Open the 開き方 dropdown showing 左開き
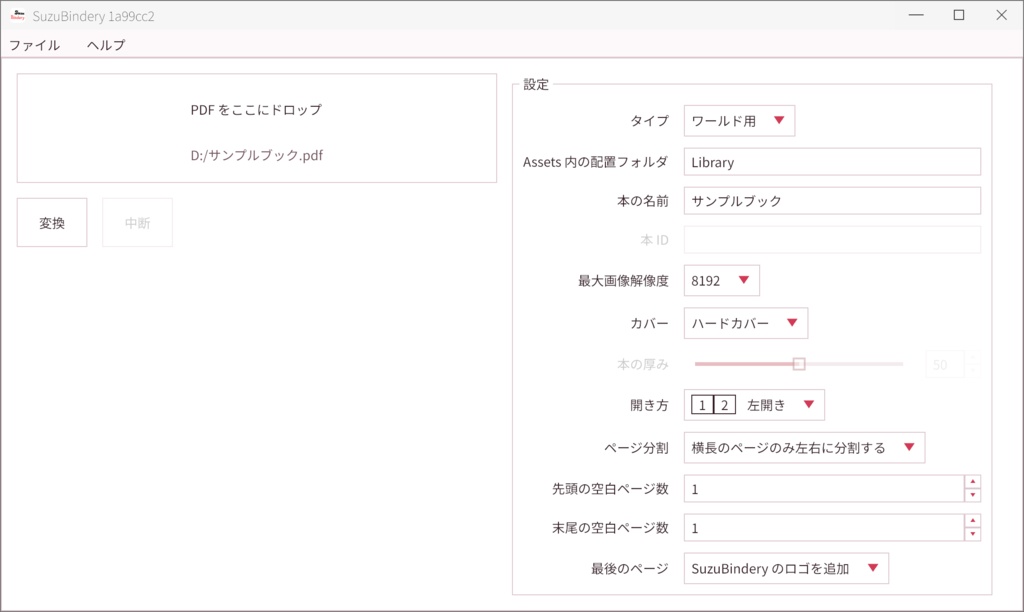 click(x=754, y=405)
